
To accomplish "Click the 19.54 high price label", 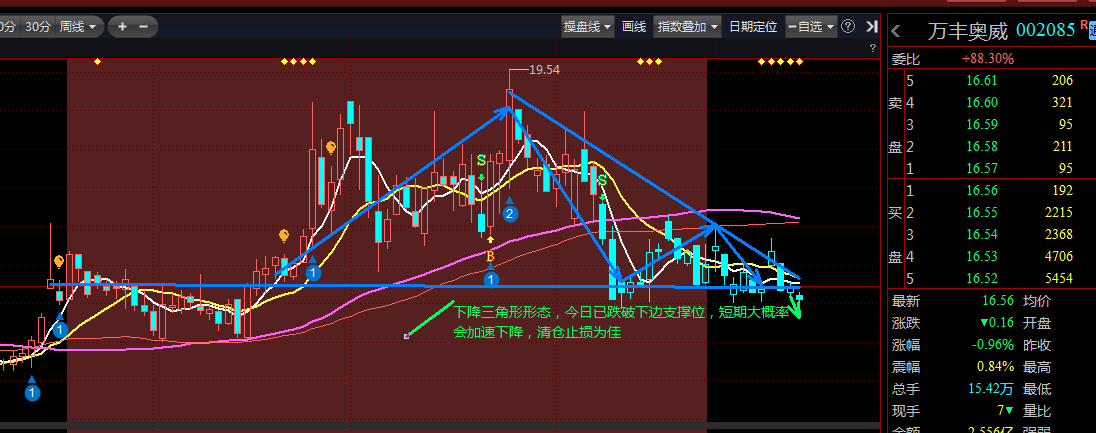I will 545,70.
